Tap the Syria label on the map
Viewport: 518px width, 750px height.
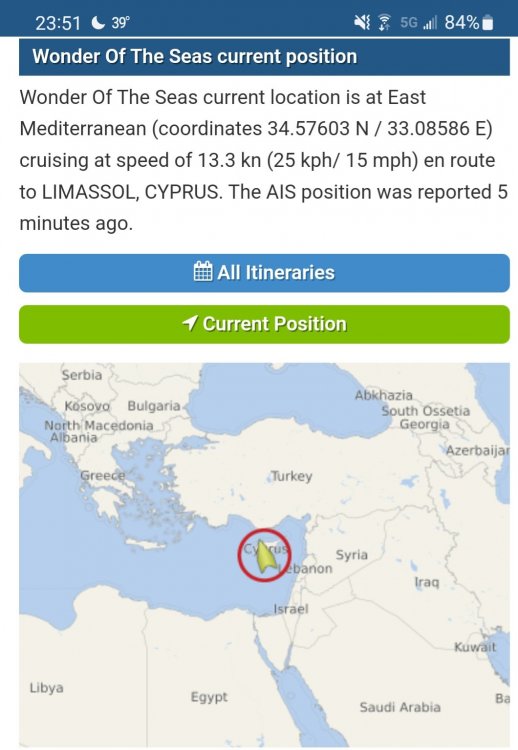(352, 555)
